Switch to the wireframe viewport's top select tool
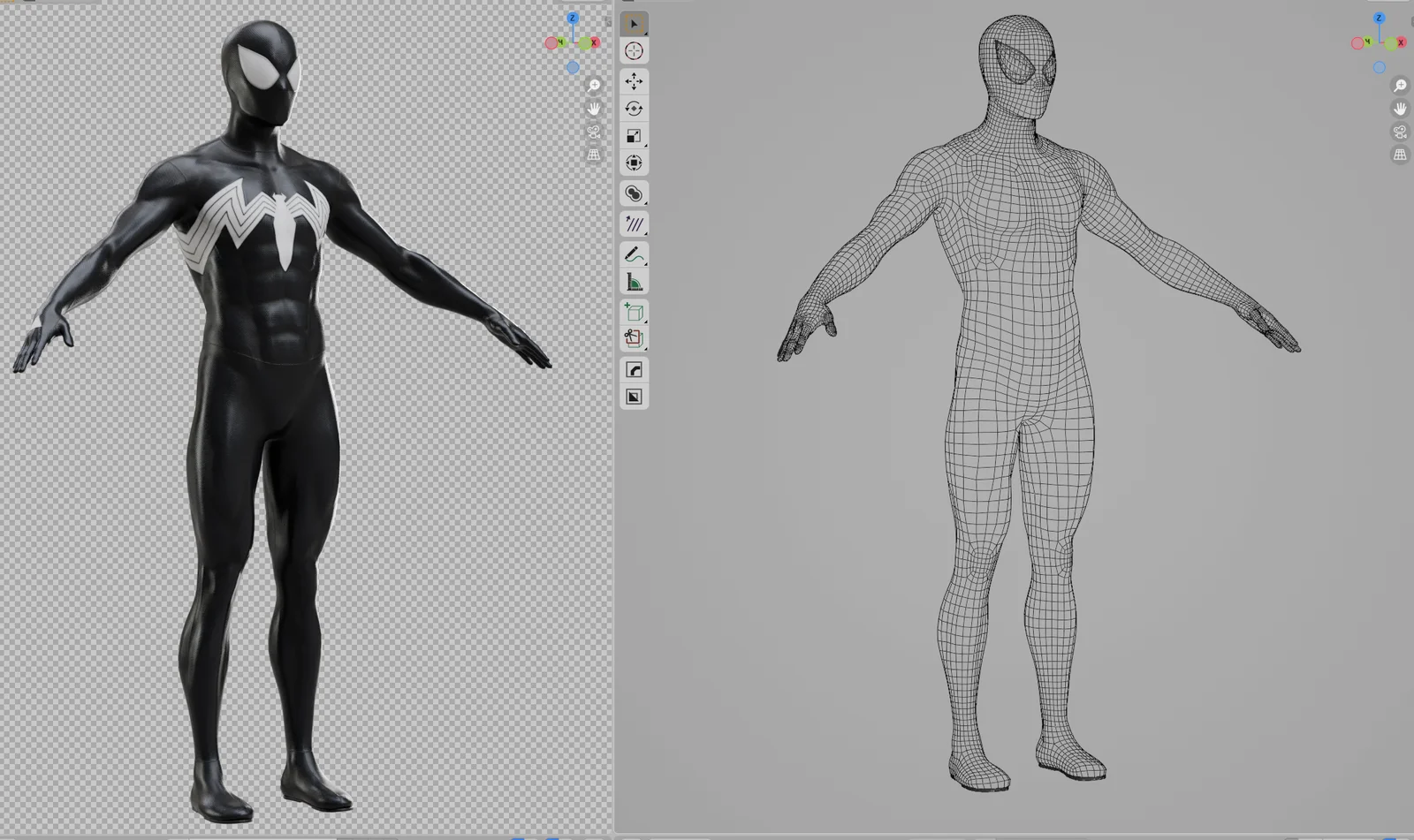The height and width of the screenshot is (840, 1414). (x=633, y=25)
